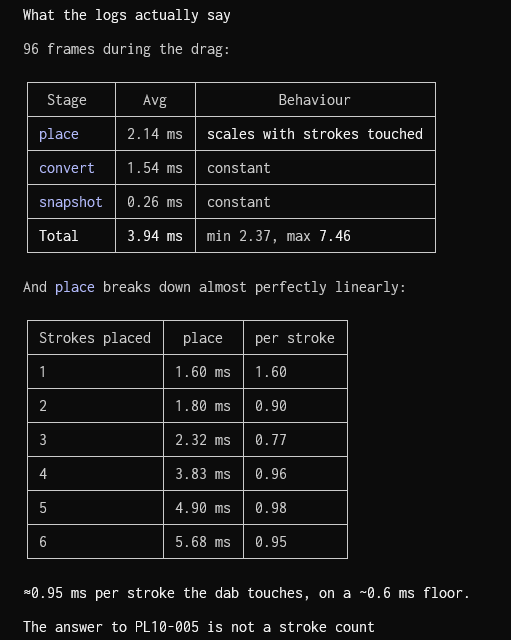Click the 'What the logs actually say' heading
The width and height of the screenshot is (511, 640).
pos(127,16)
